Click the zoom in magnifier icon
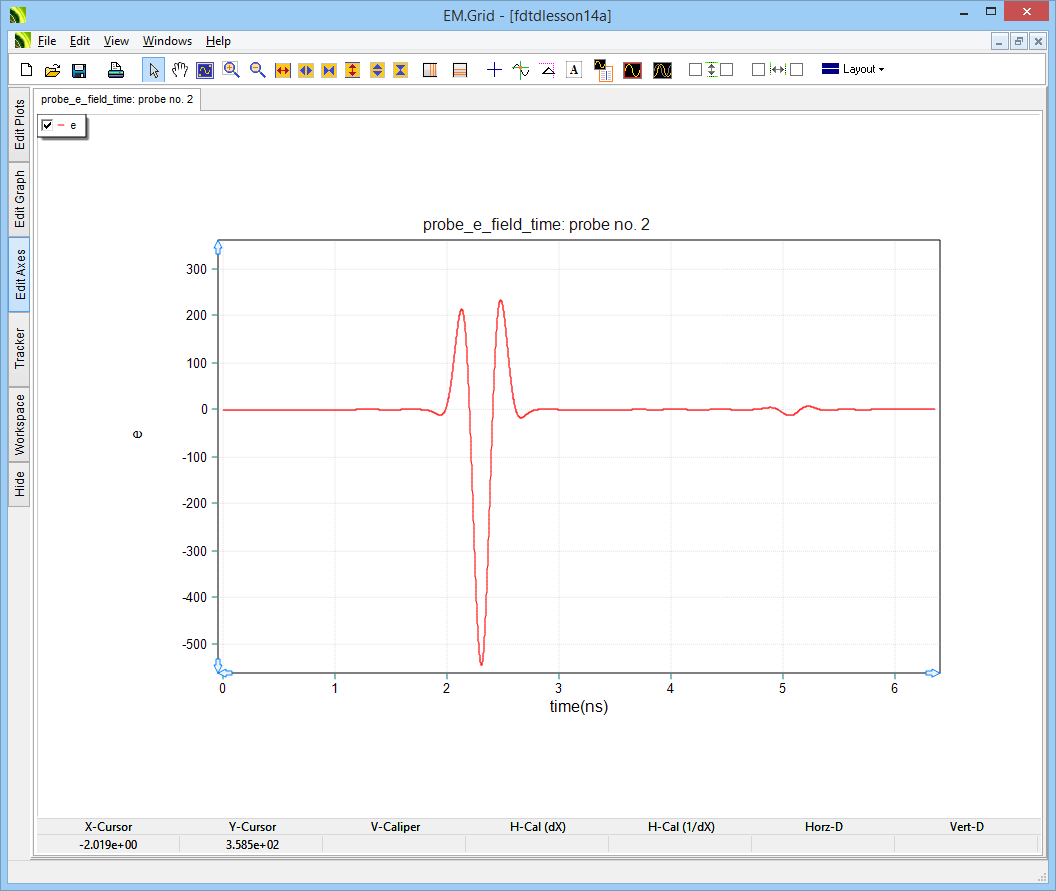The width and height of the screenshot is (1056, 891). tap(232, 70)
